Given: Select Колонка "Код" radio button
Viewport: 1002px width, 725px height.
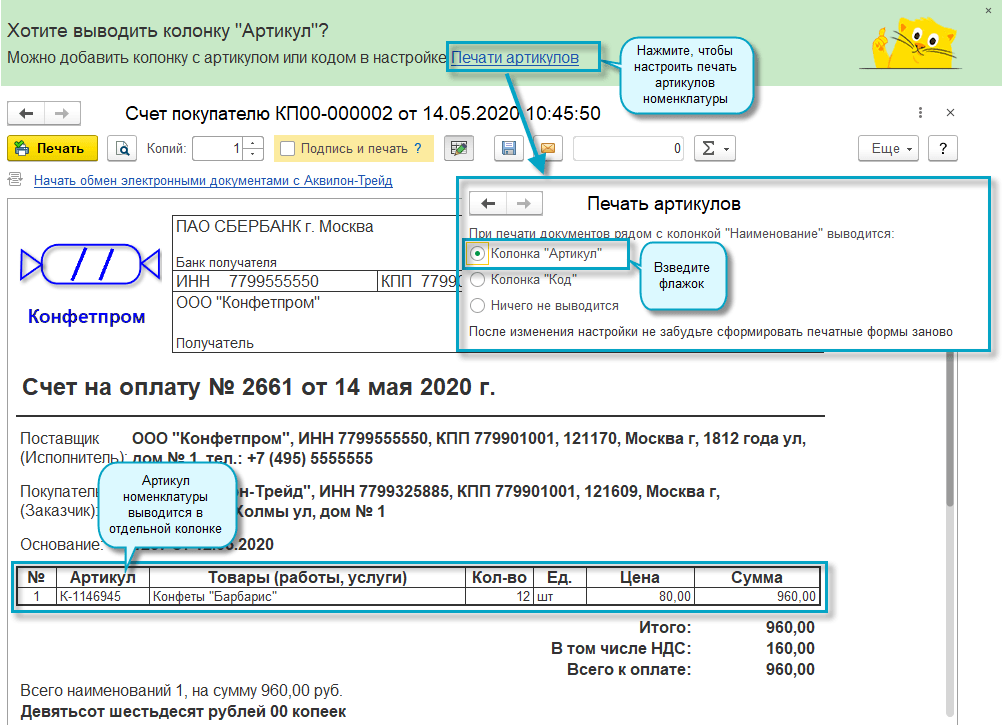Looking at the screenshot, I should tap(477, 279).
